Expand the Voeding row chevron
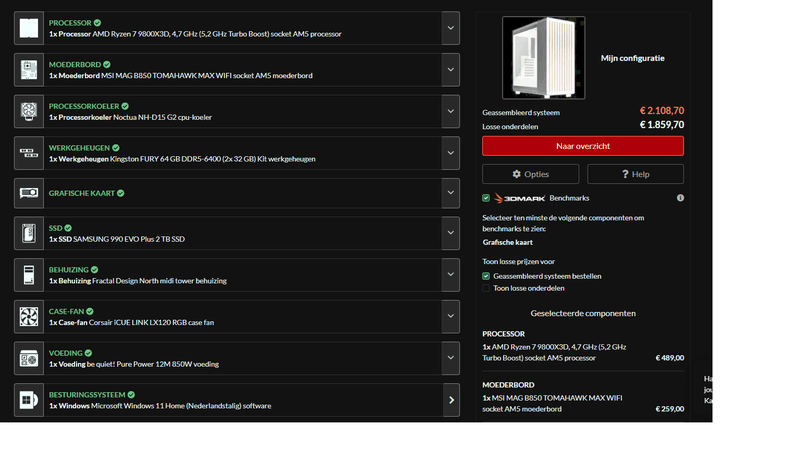 click(x=451, y=359)
